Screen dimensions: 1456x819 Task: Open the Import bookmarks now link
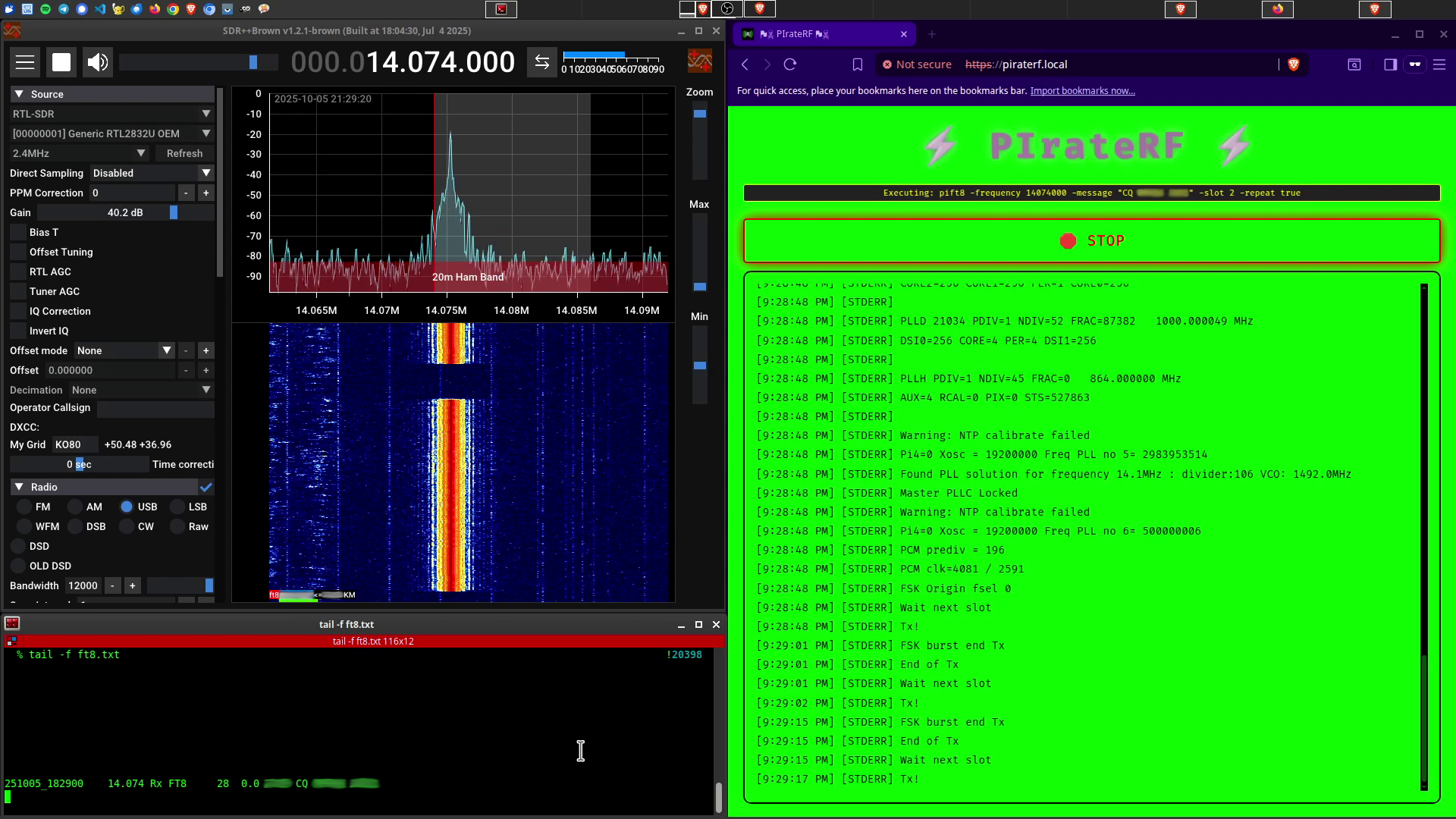click(x=1082, y=91)
